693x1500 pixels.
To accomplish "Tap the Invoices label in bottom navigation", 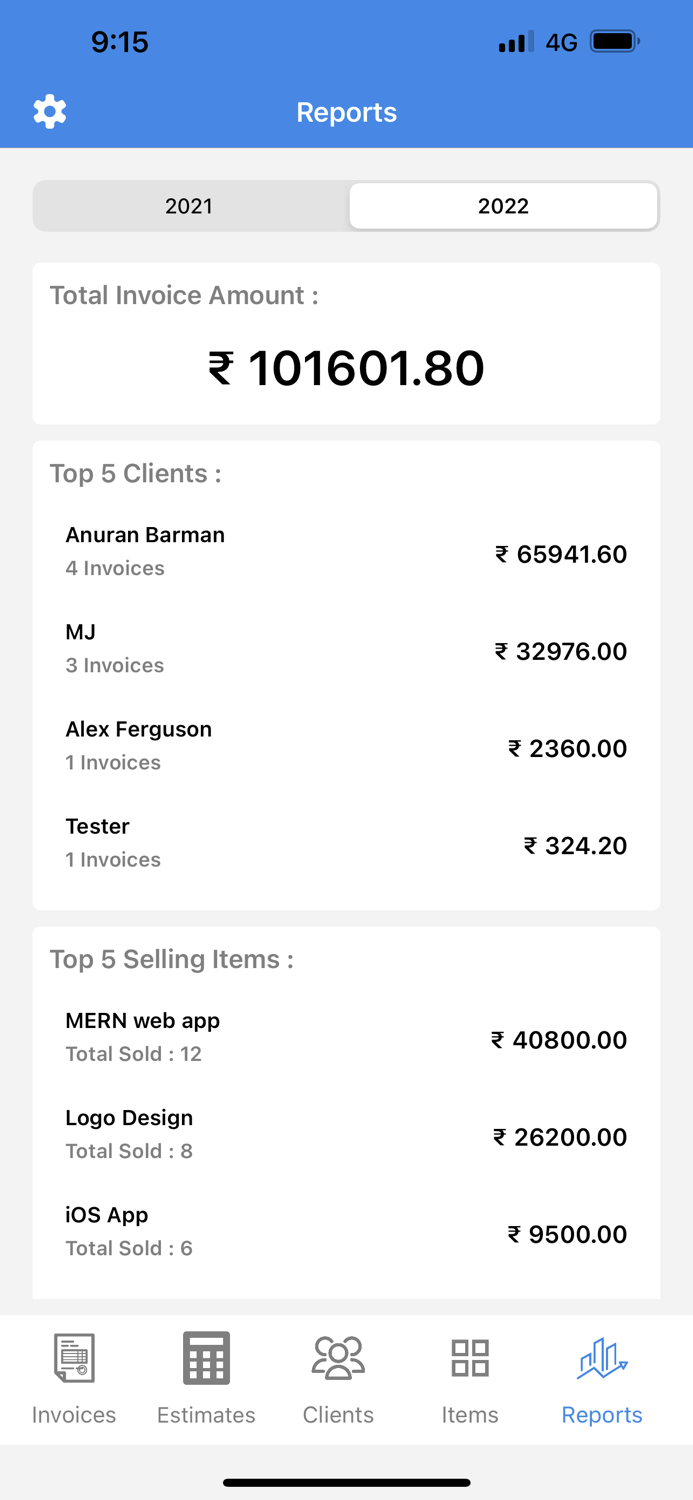I will (x=73, y=1415).
